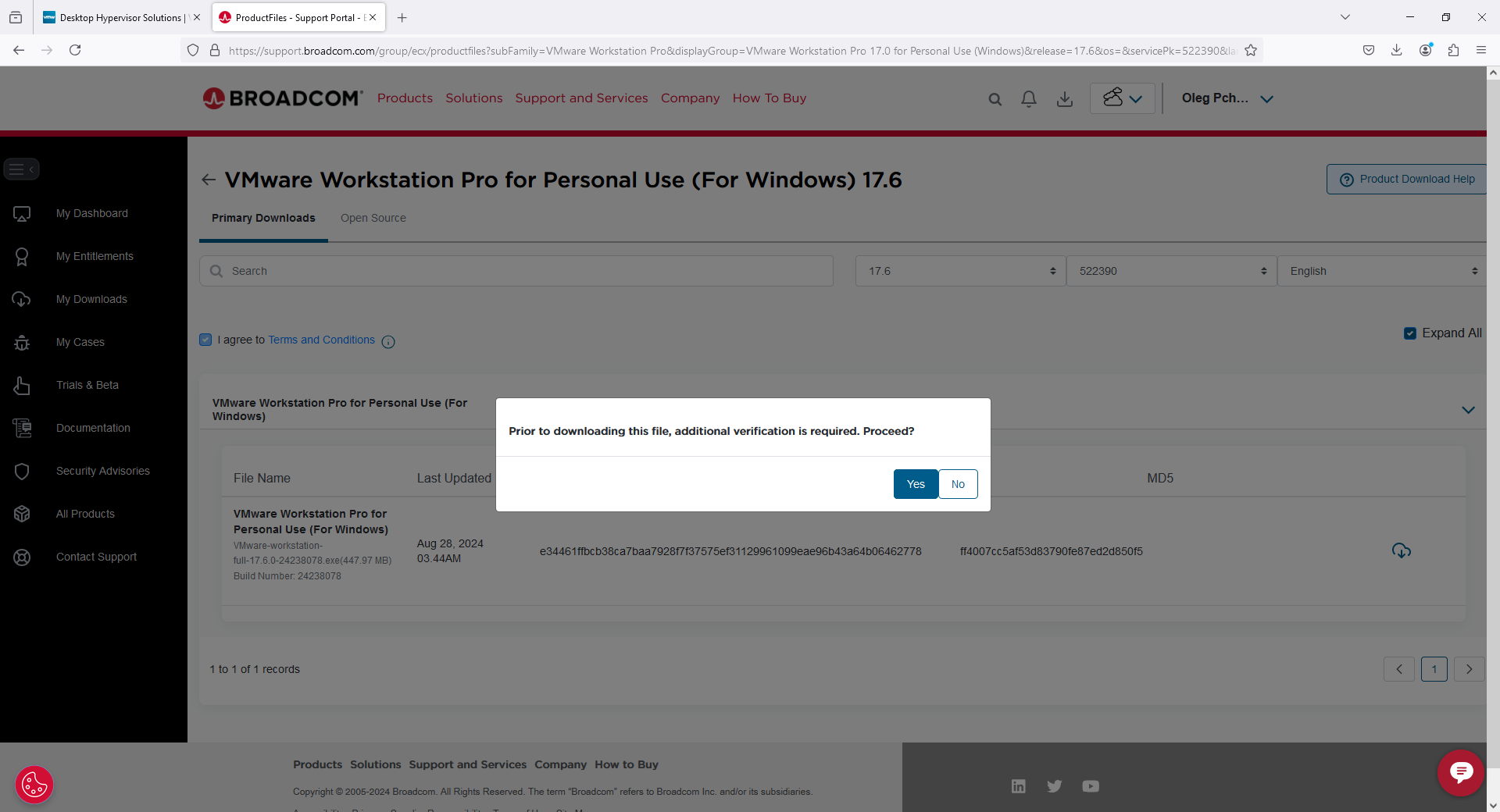Open the 17.6 release dropdown
1500x812 pixels.
[961, 271]
